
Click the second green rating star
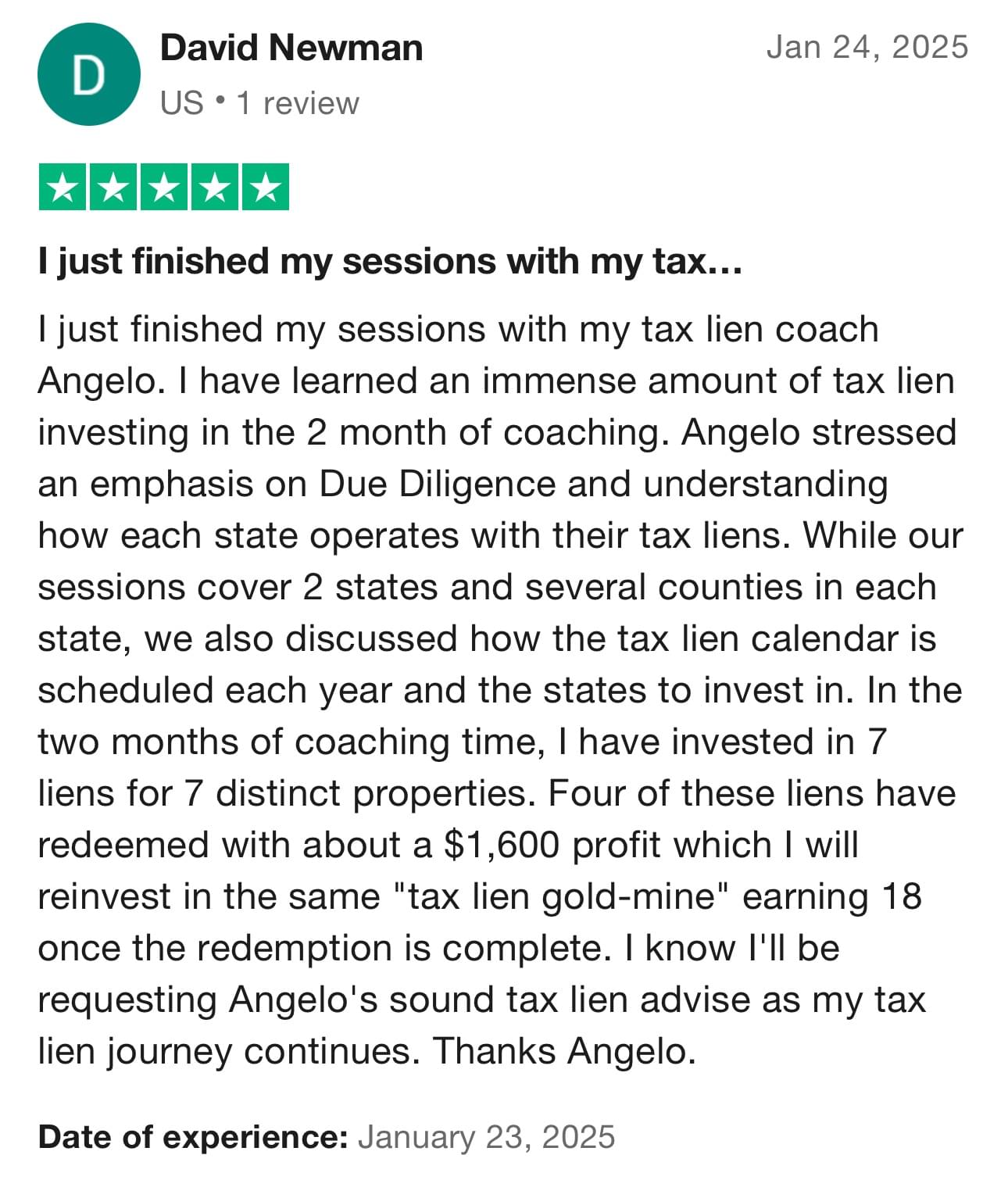[x=113, y=188]
